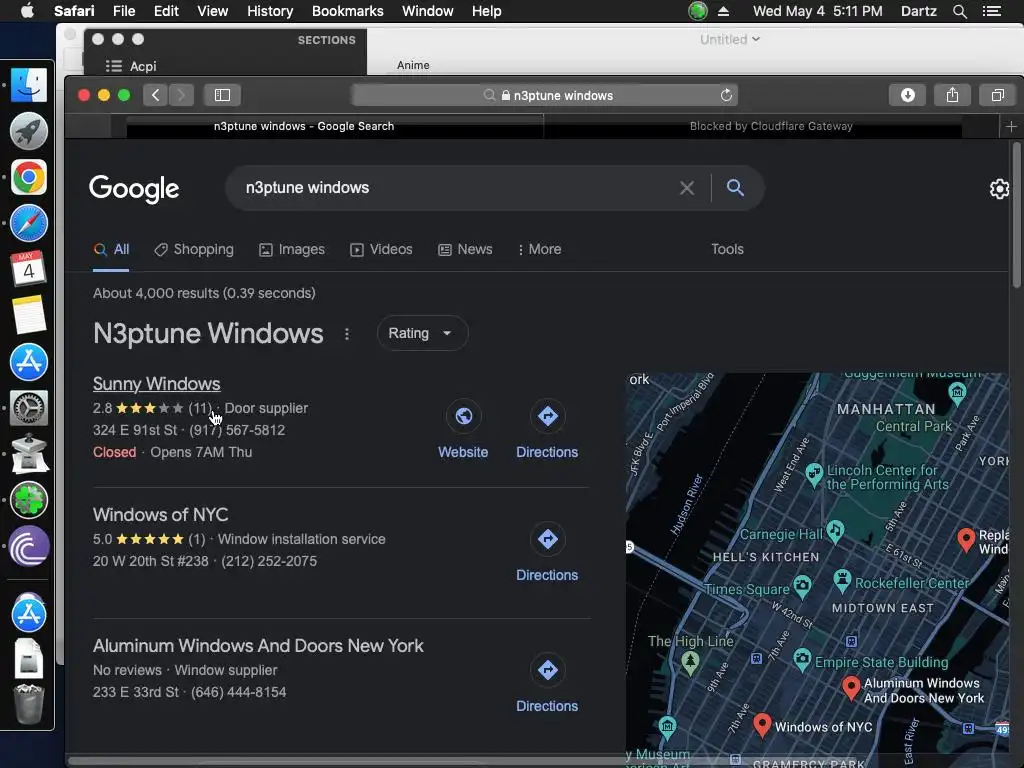The image size is (1024, 768).
Task: Click Safari back navigation arrow
Action: (x=155, y=95)
